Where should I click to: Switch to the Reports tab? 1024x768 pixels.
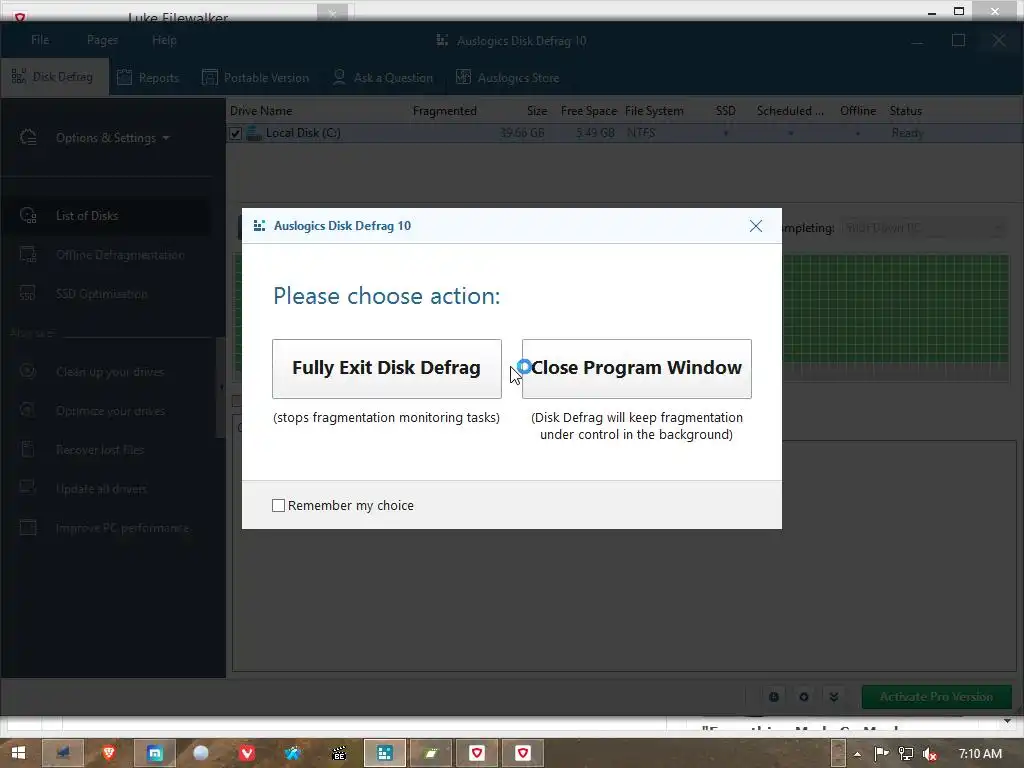tap(148, 78)
